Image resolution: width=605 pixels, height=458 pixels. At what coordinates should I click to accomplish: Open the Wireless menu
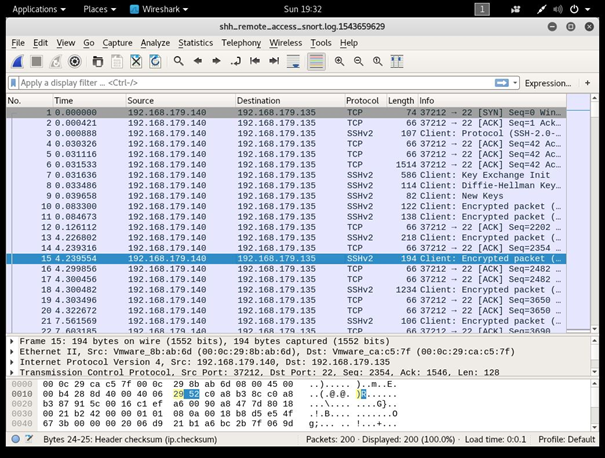286,43
